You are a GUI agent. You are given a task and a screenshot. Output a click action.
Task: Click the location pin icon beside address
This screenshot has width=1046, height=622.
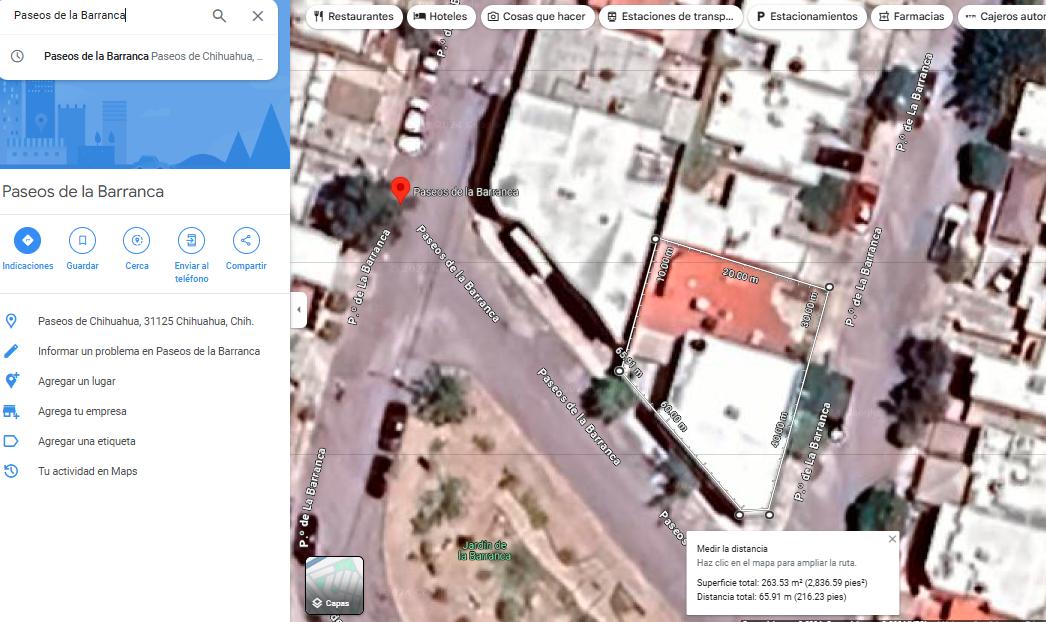(11, 321)
